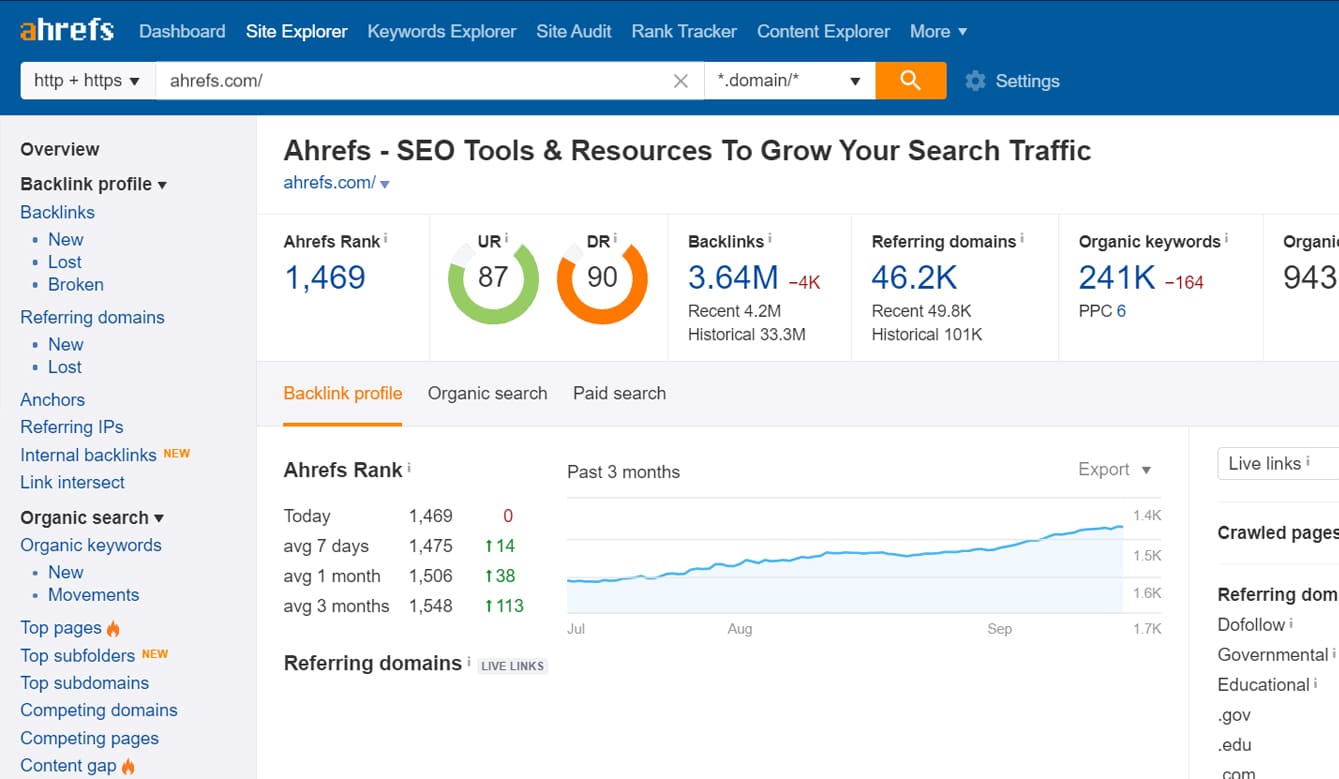The image size is (1339, 779).
Task: Open Organic keywords sidebar link
Action: point(91,545)
